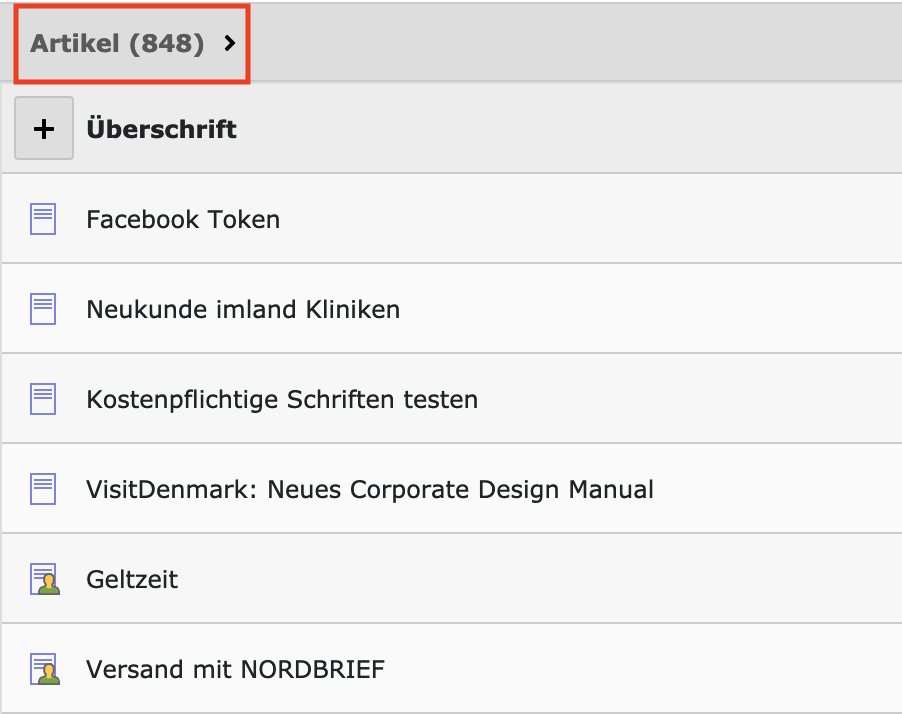902x714 pixels.
Task: Click the blank area of the Facebook Token row
Action: (x=600, y=219)
